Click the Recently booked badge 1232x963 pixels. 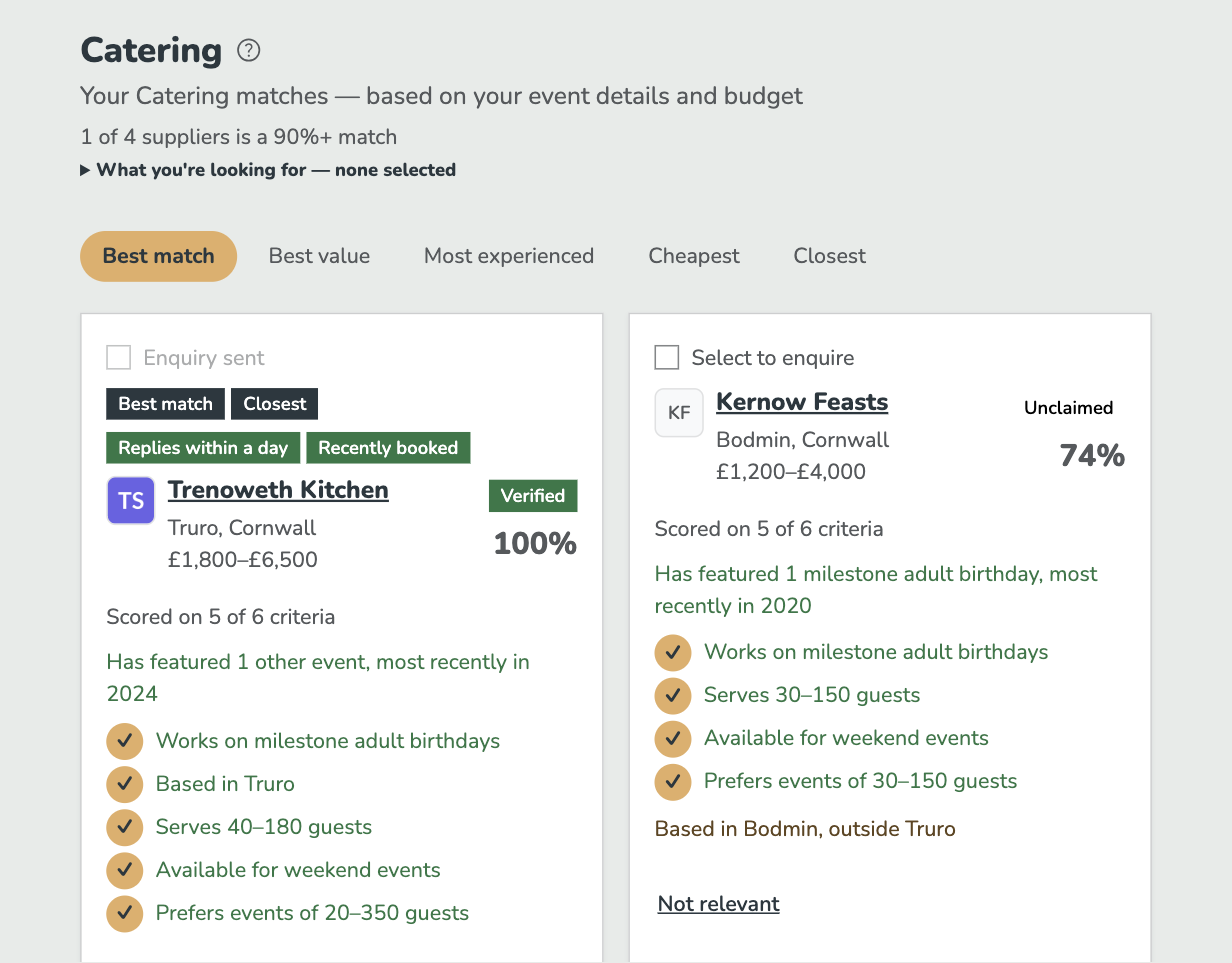tap(388, 448)
